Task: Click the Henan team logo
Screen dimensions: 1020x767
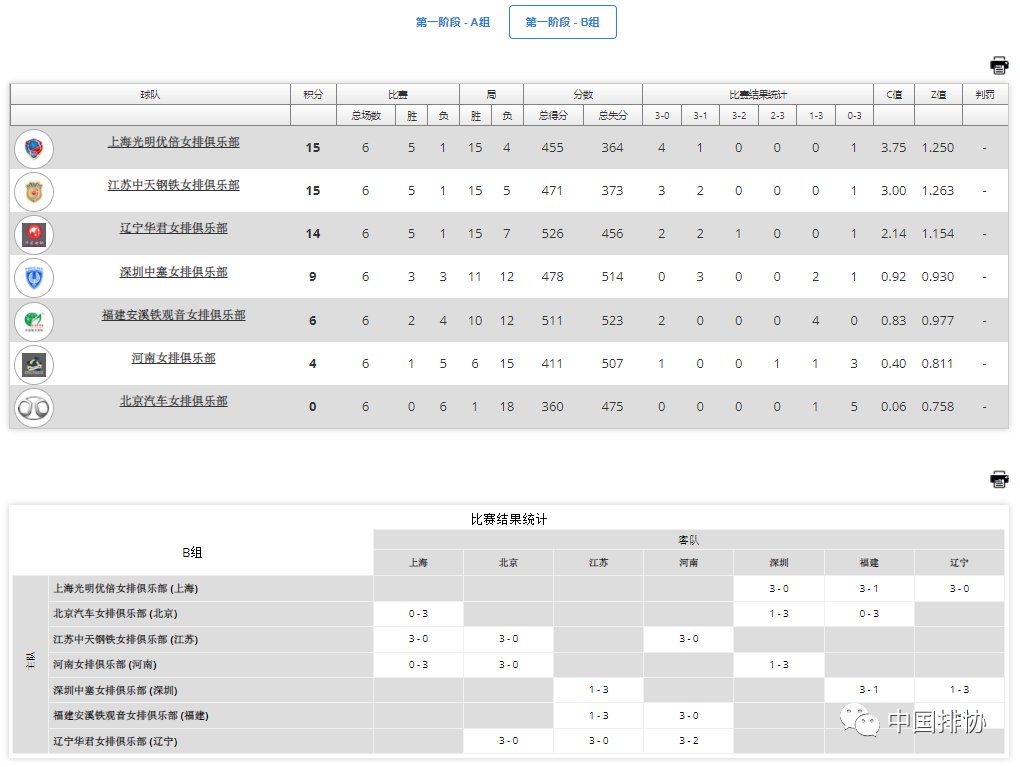Action: 34,364
